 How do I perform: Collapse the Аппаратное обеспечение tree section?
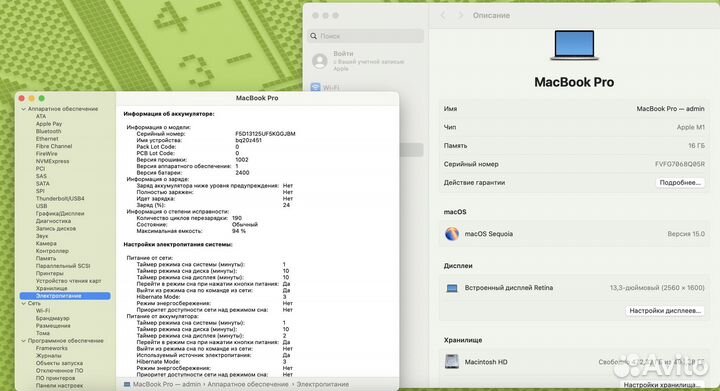23,109
